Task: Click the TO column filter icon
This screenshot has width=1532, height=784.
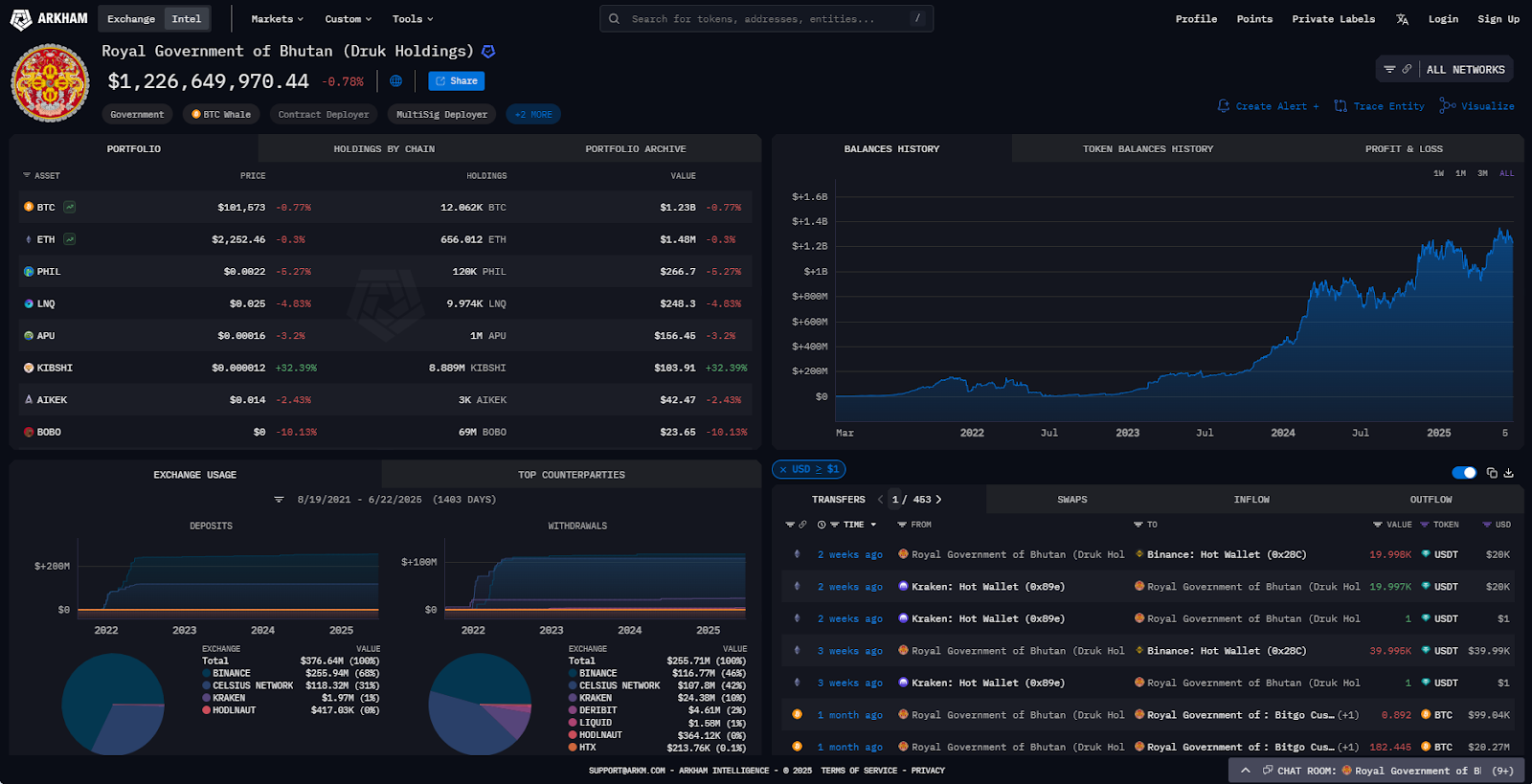Action: coord(1138,525)
